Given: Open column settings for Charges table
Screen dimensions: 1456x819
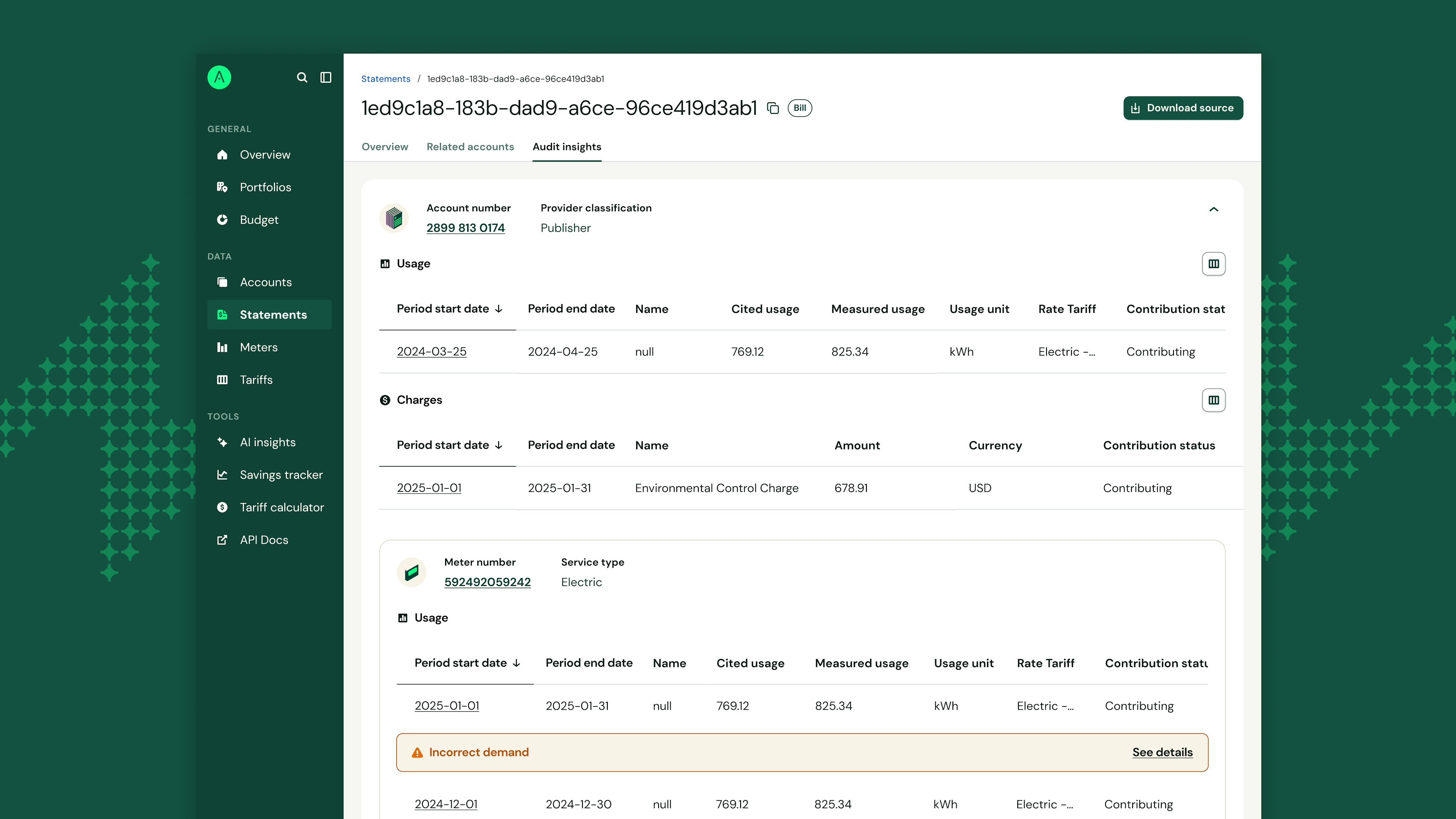Looking at the screenshot, I should click(1213, 400).
